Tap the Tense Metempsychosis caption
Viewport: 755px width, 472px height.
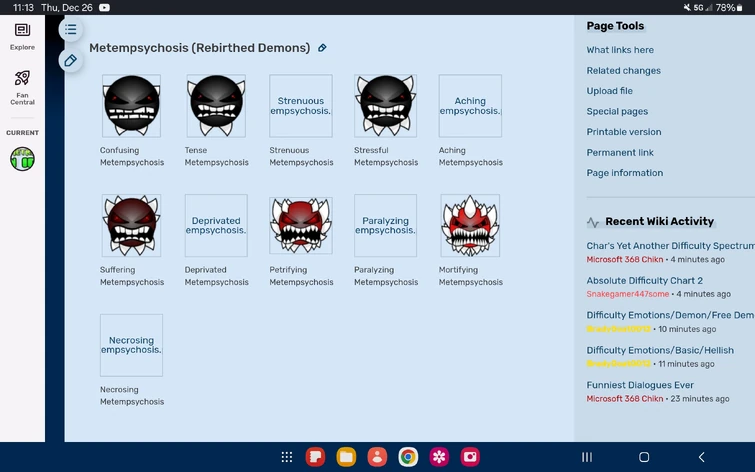(x=216, y=156)
